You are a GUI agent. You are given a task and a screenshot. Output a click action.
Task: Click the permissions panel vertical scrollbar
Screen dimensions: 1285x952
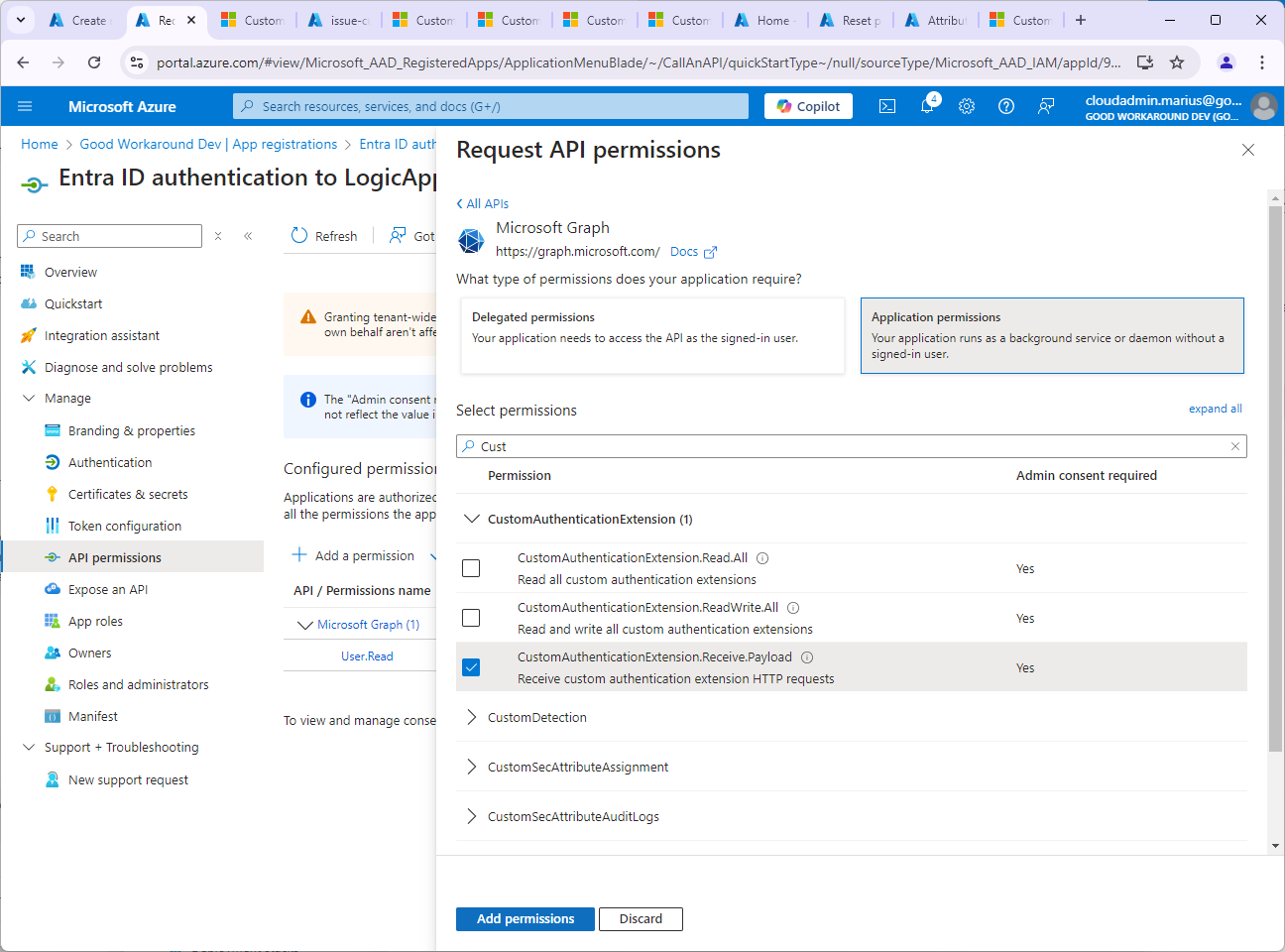[x=1275, y=476]
